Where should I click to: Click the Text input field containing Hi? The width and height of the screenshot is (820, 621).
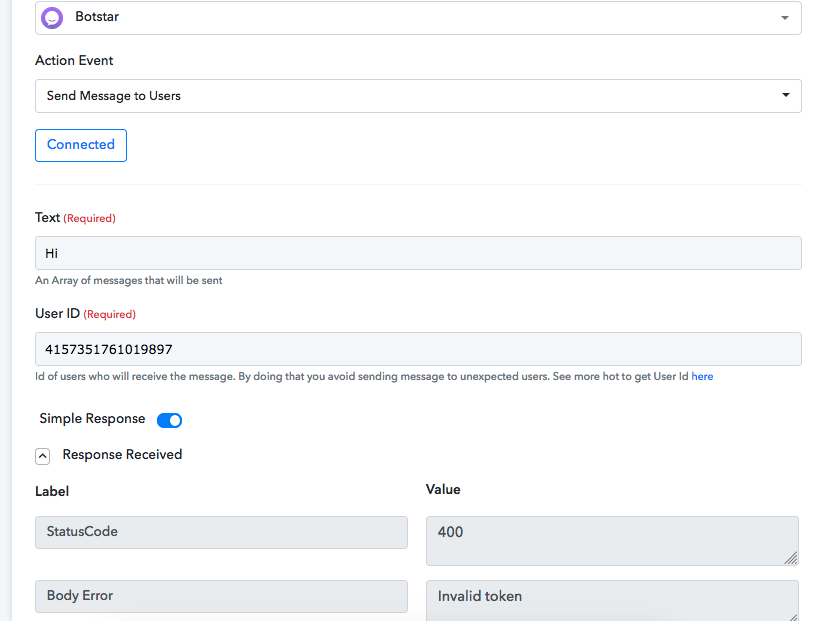pyautogui.click(x=418, y=253)
